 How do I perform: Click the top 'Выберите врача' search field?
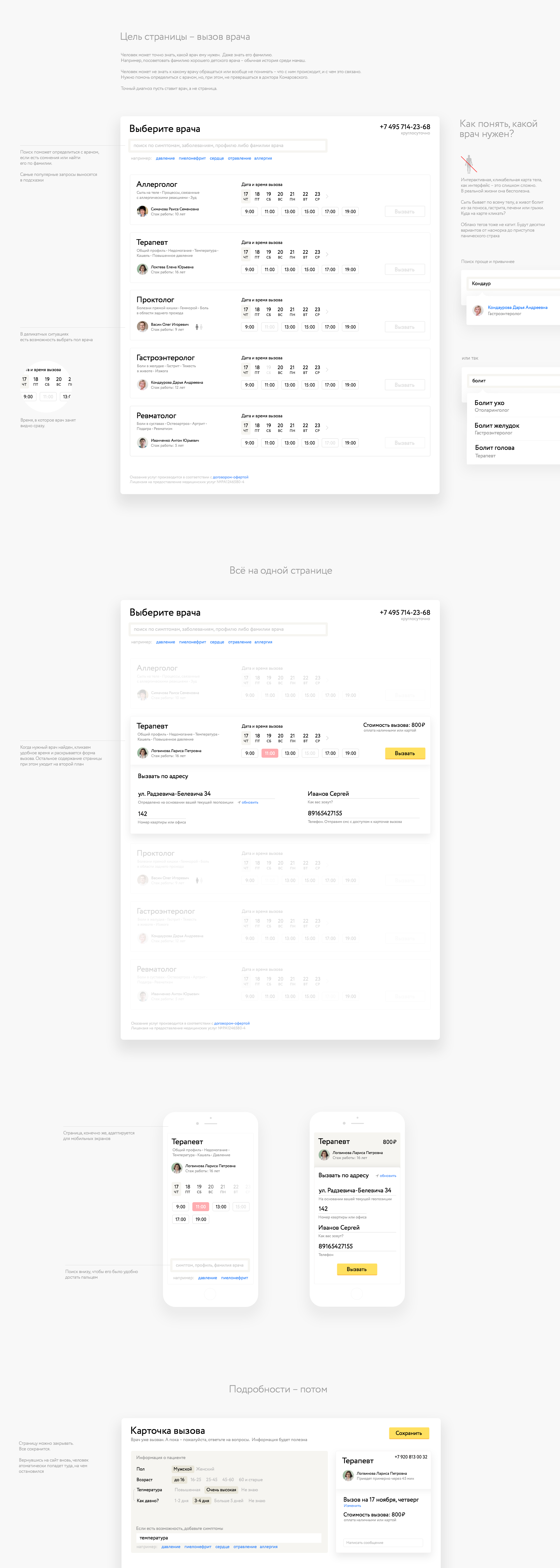pyautogui.click(x=228, y=145)
